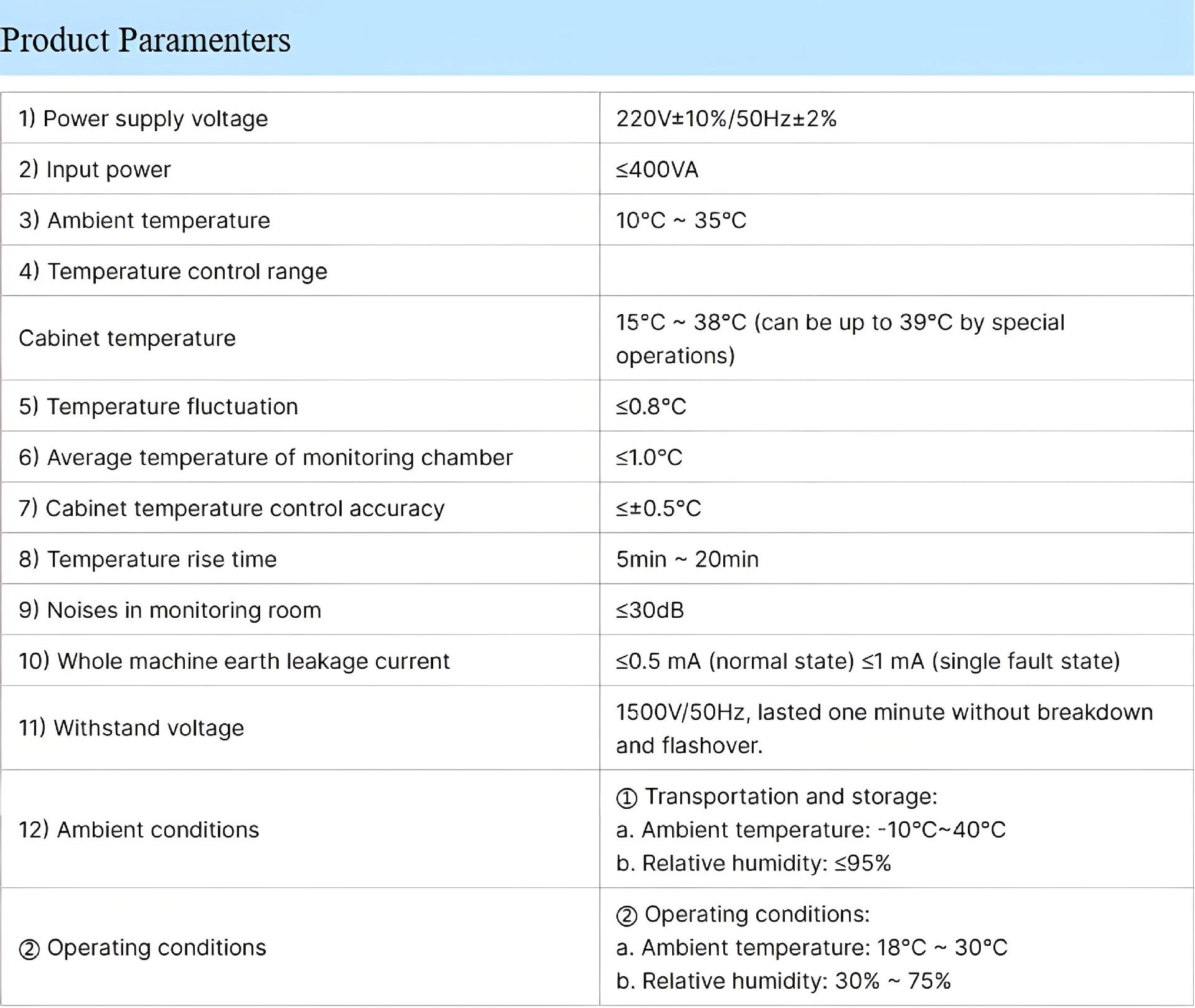
Task: Click "Average temperature of monitoring chamber" label
Action: pyautogui.click(x=266, y=457)
